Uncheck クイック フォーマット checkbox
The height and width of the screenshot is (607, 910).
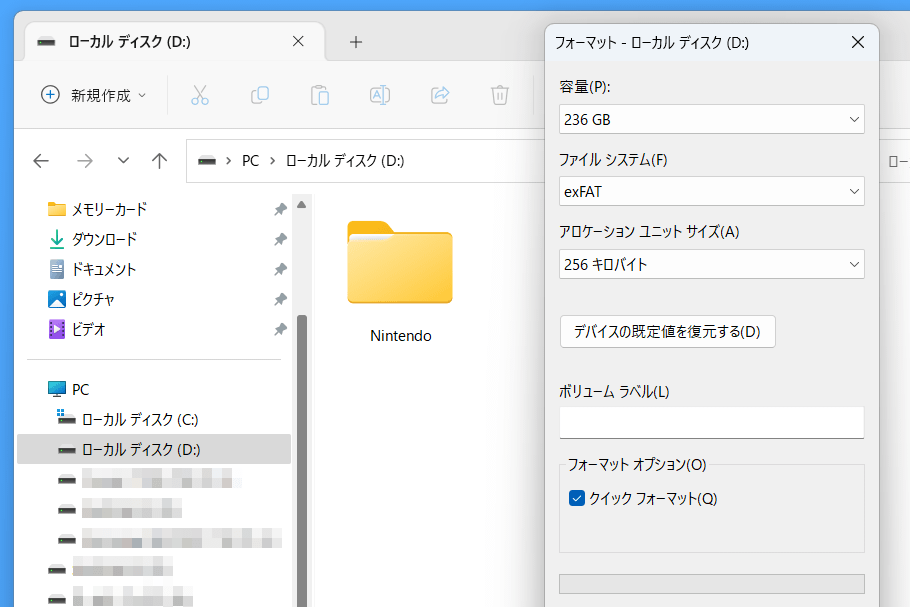[577, 498]
